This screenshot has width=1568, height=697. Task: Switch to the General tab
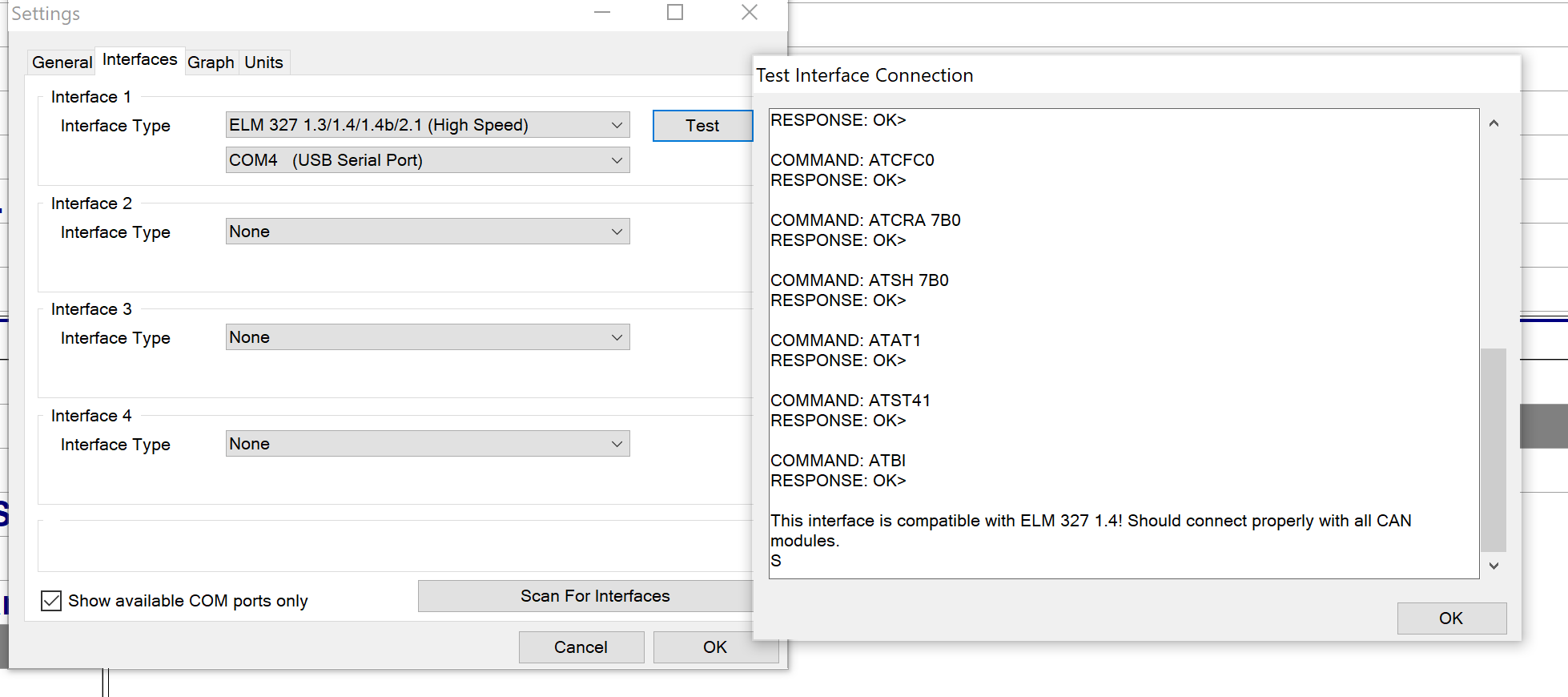point(62,62)
